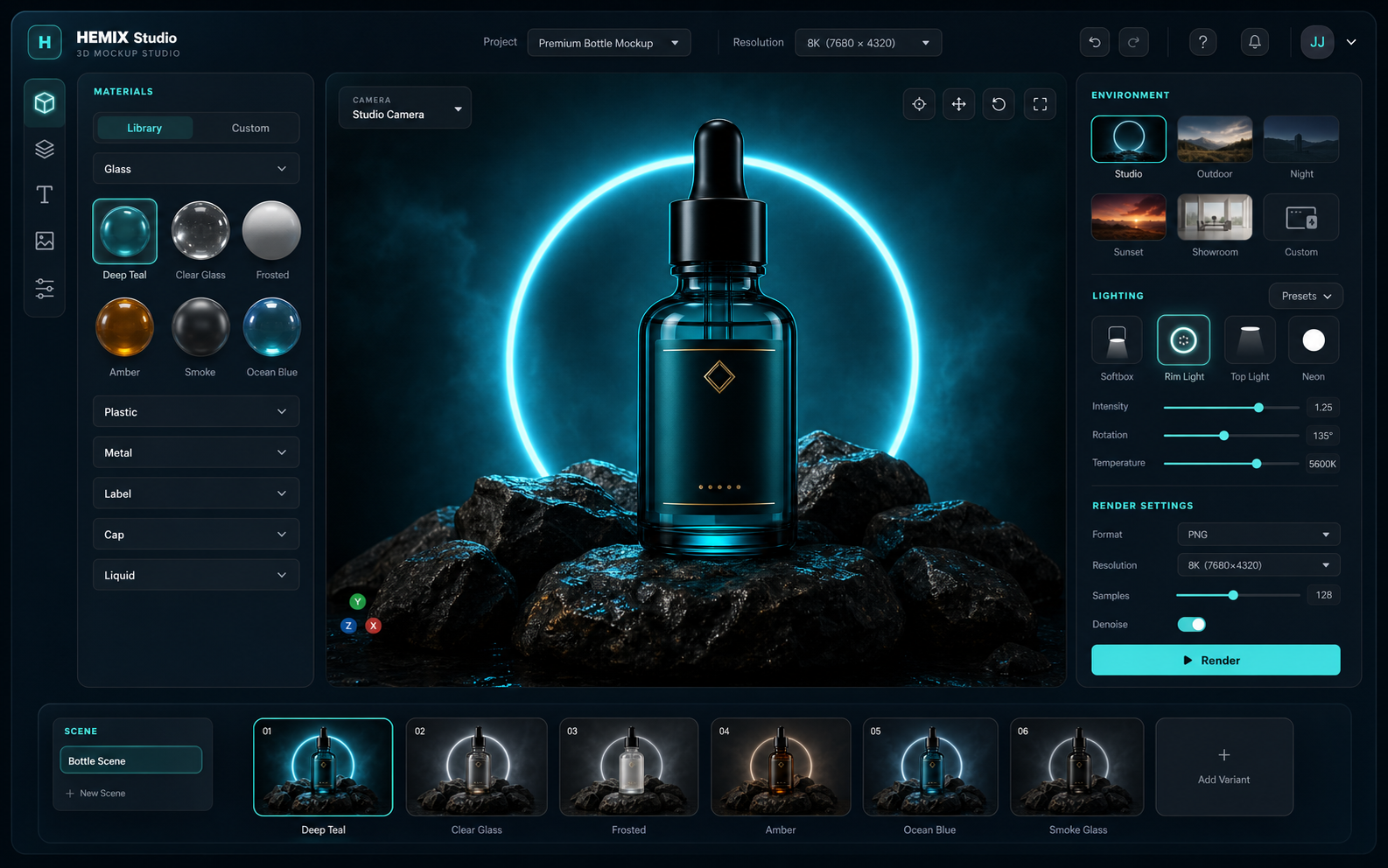The image size is (1388, 868).
Task: Select the Ocean Blue material sphere
Action: 271,327
